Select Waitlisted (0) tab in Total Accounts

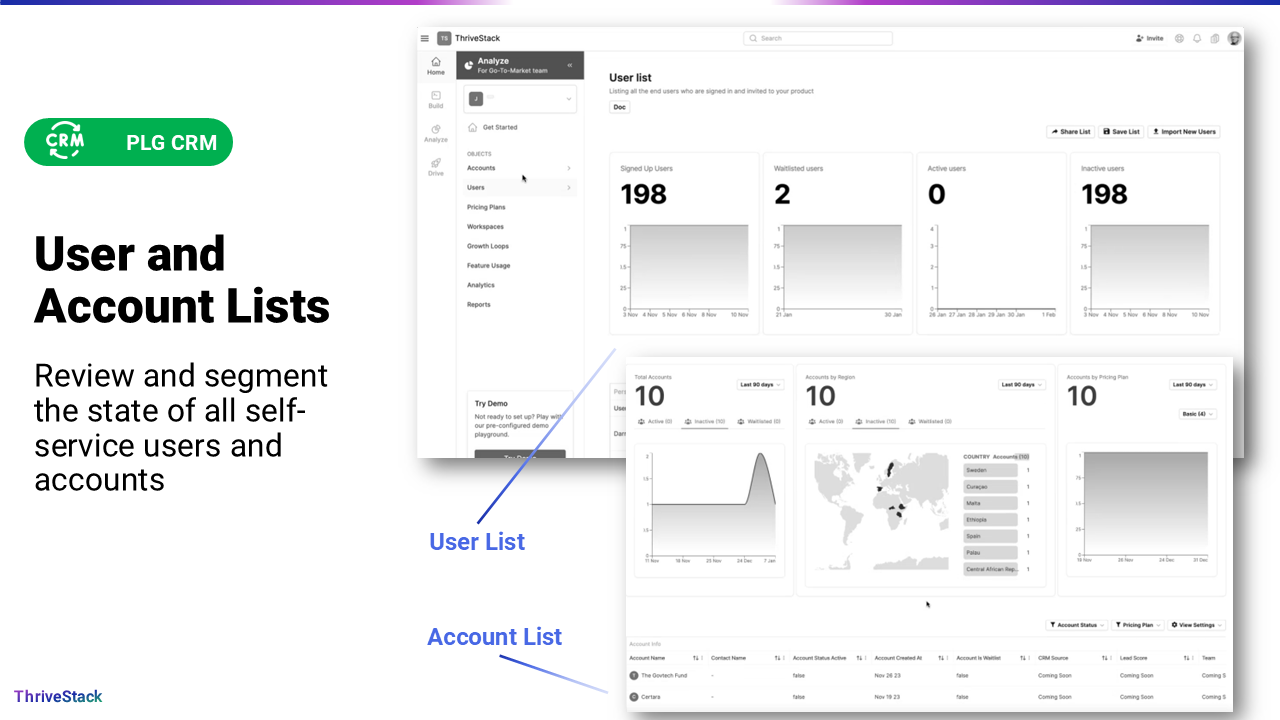point(759,422)
